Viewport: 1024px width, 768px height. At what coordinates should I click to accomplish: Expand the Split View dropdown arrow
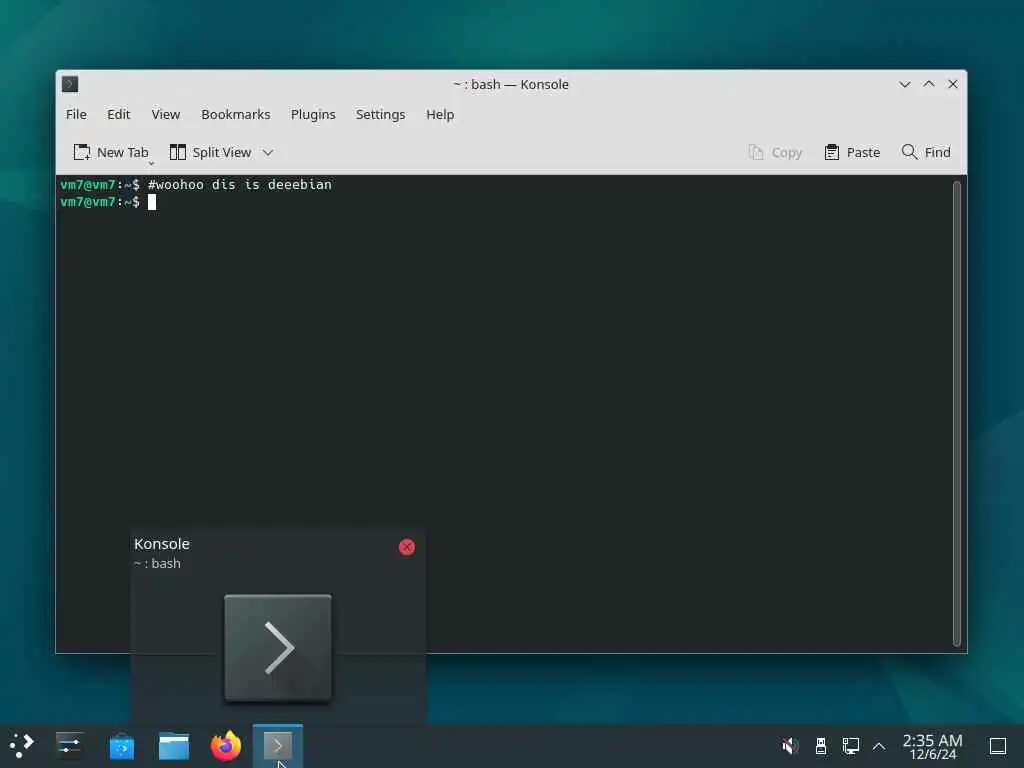point(268,152)
